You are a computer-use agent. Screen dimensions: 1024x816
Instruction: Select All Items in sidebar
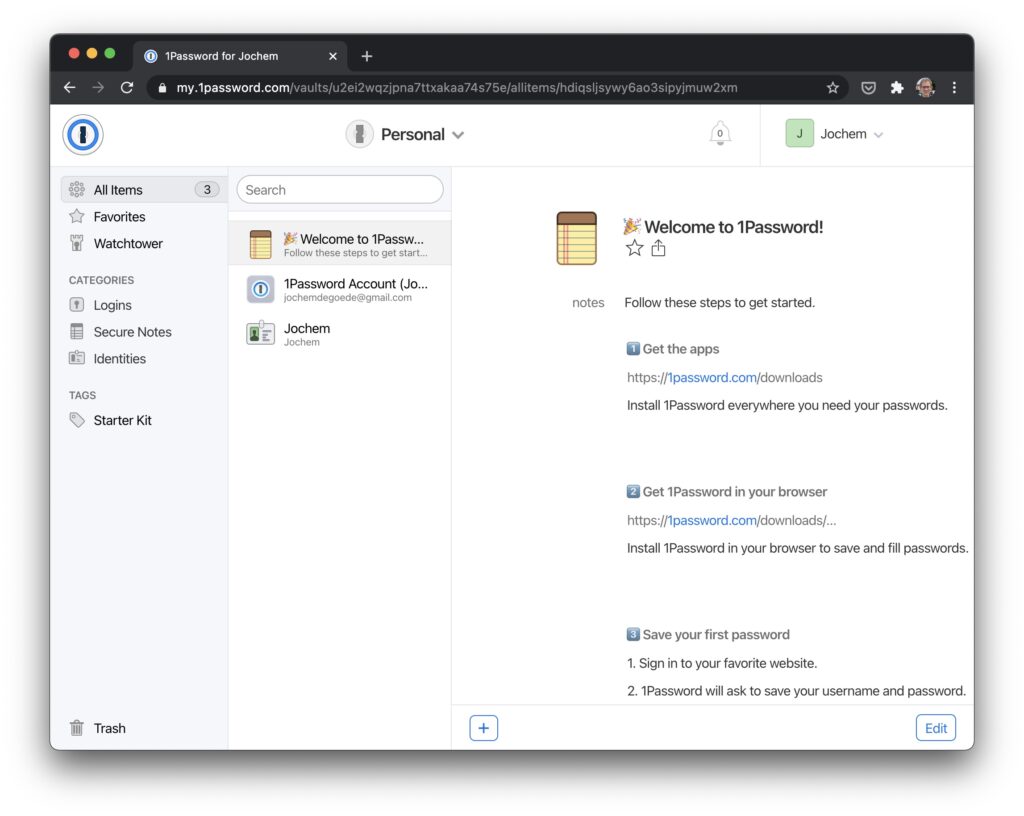(x=144, y=189)
